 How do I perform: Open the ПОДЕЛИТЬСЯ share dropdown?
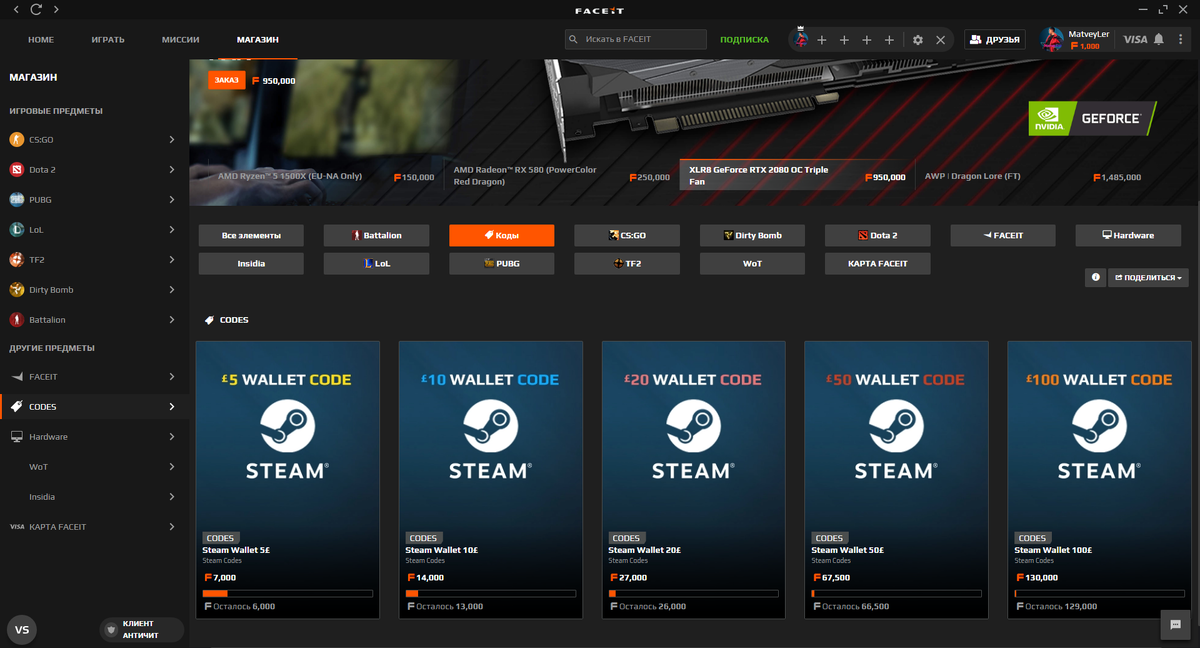click(1147, 277)
